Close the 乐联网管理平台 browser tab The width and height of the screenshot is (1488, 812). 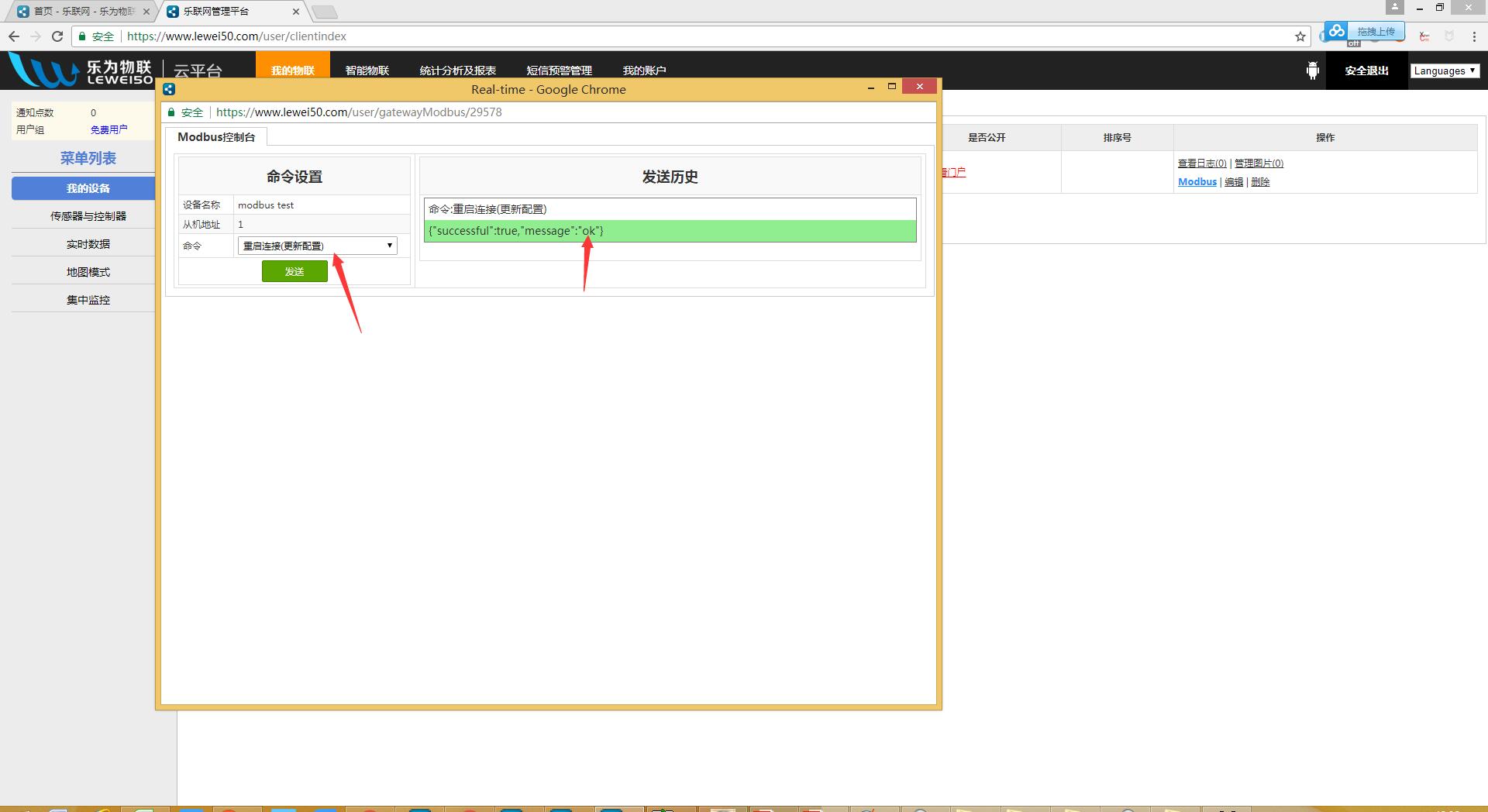[x=296, y=12]
